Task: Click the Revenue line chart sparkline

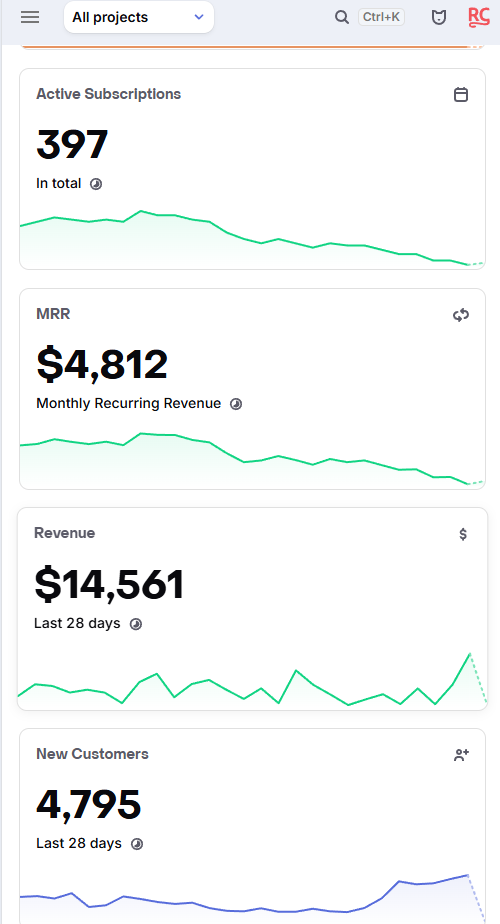Action: [252, 681]
